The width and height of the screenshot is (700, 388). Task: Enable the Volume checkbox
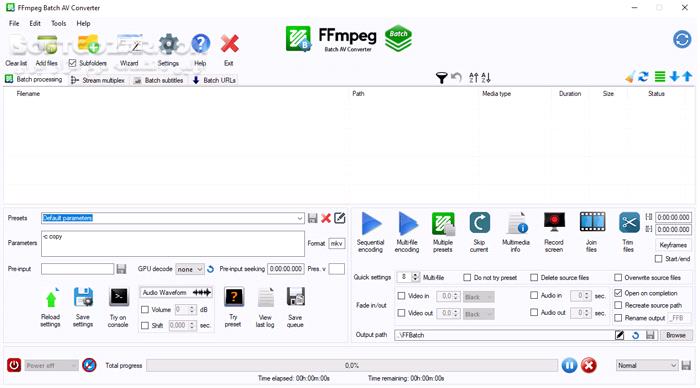pyautogui.click(x=145, y=309)
